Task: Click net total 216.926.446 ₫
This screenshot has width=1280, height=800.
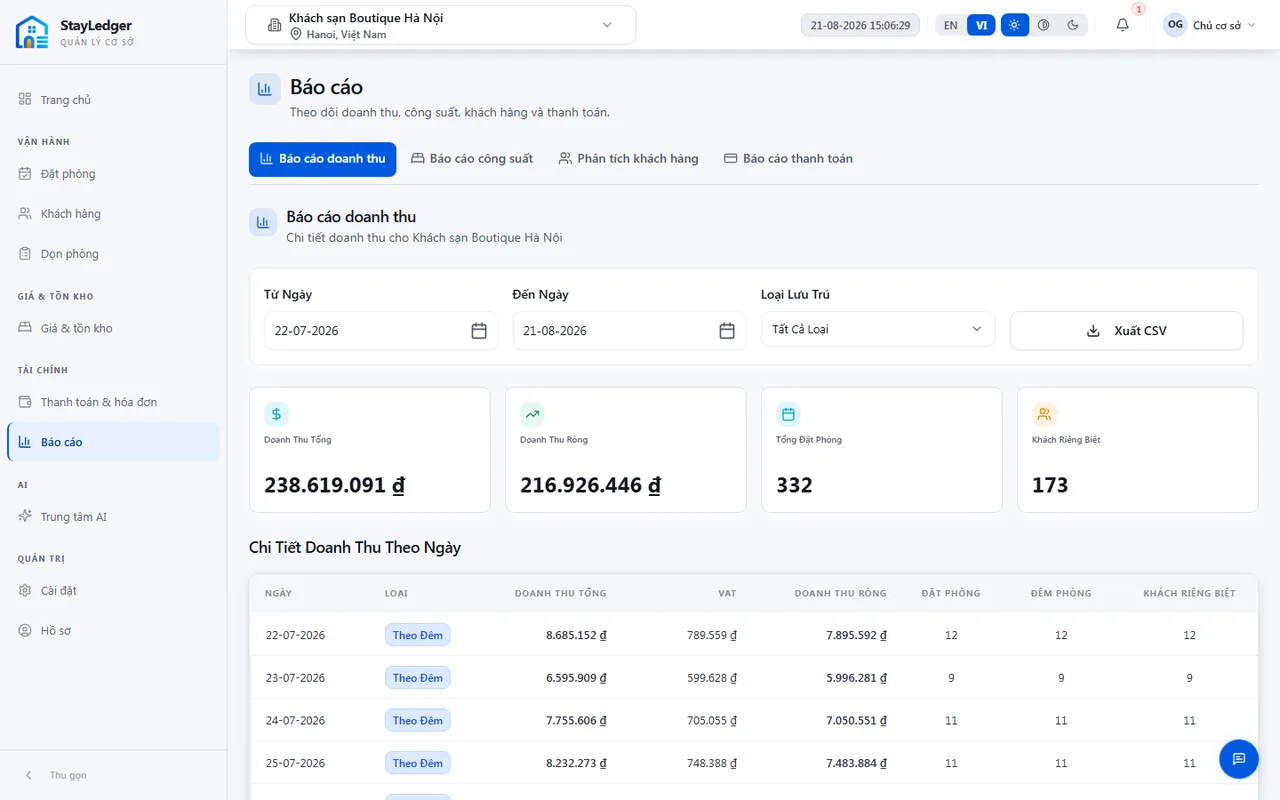Action: pyautogui.click(x=591, y=486)
